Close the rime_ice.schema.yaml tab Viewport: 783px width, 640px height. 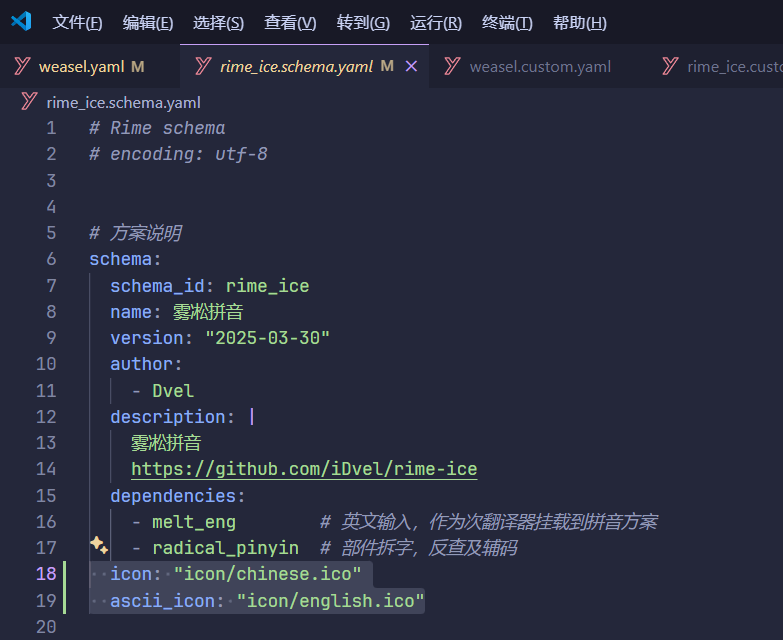pos(411,67)
